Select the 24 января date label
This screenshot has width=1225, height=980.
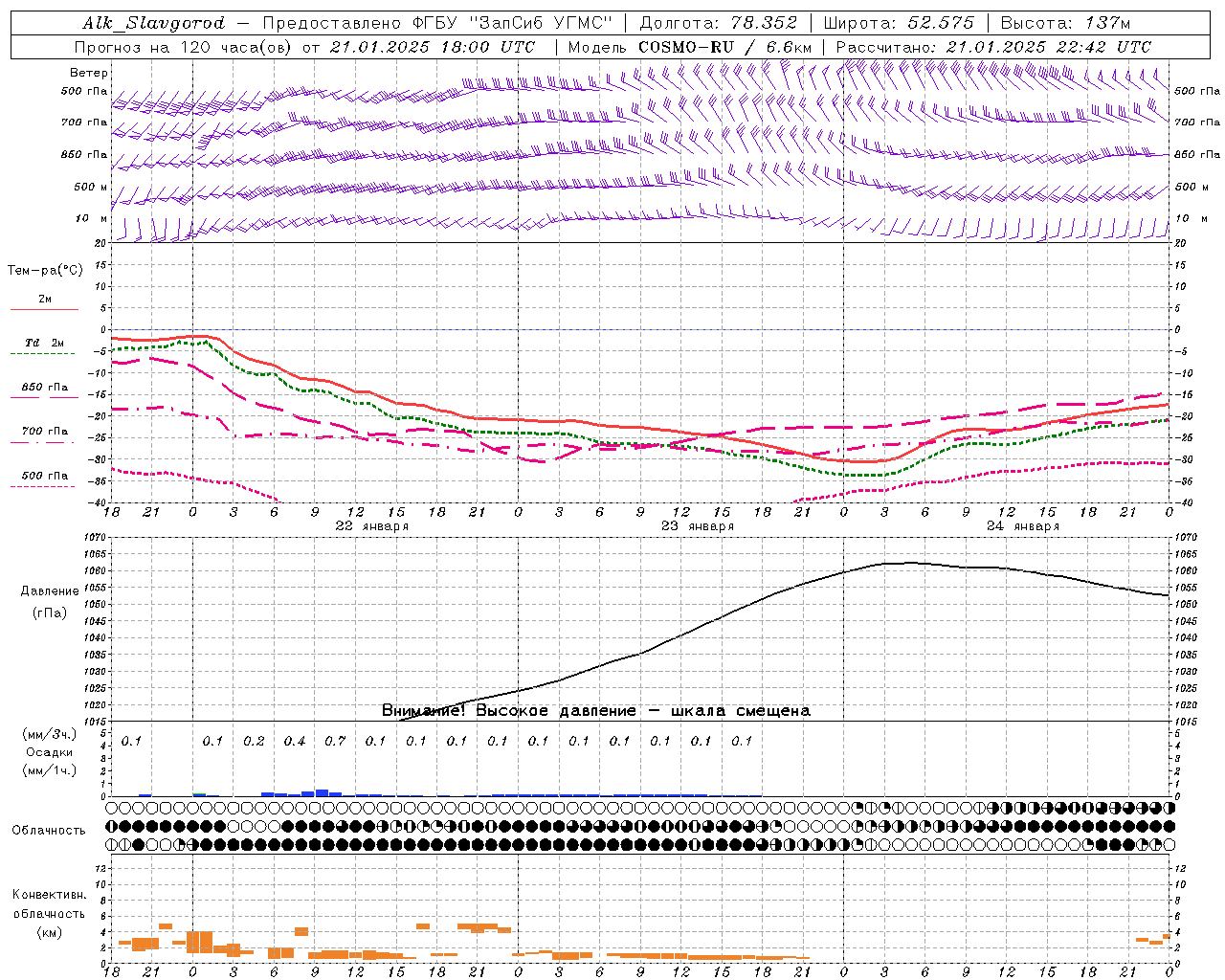click(1023, 526)
